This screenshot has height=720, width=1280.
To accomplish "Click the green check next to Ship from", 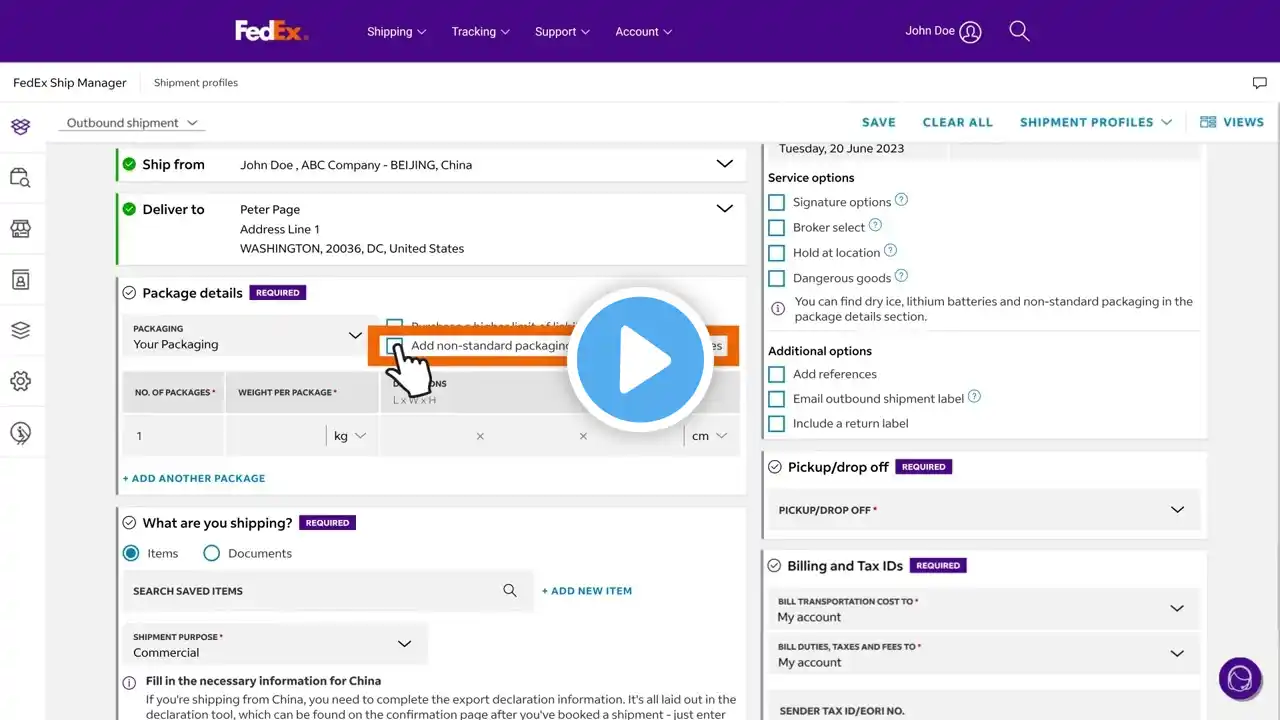I will click(129, 164).
